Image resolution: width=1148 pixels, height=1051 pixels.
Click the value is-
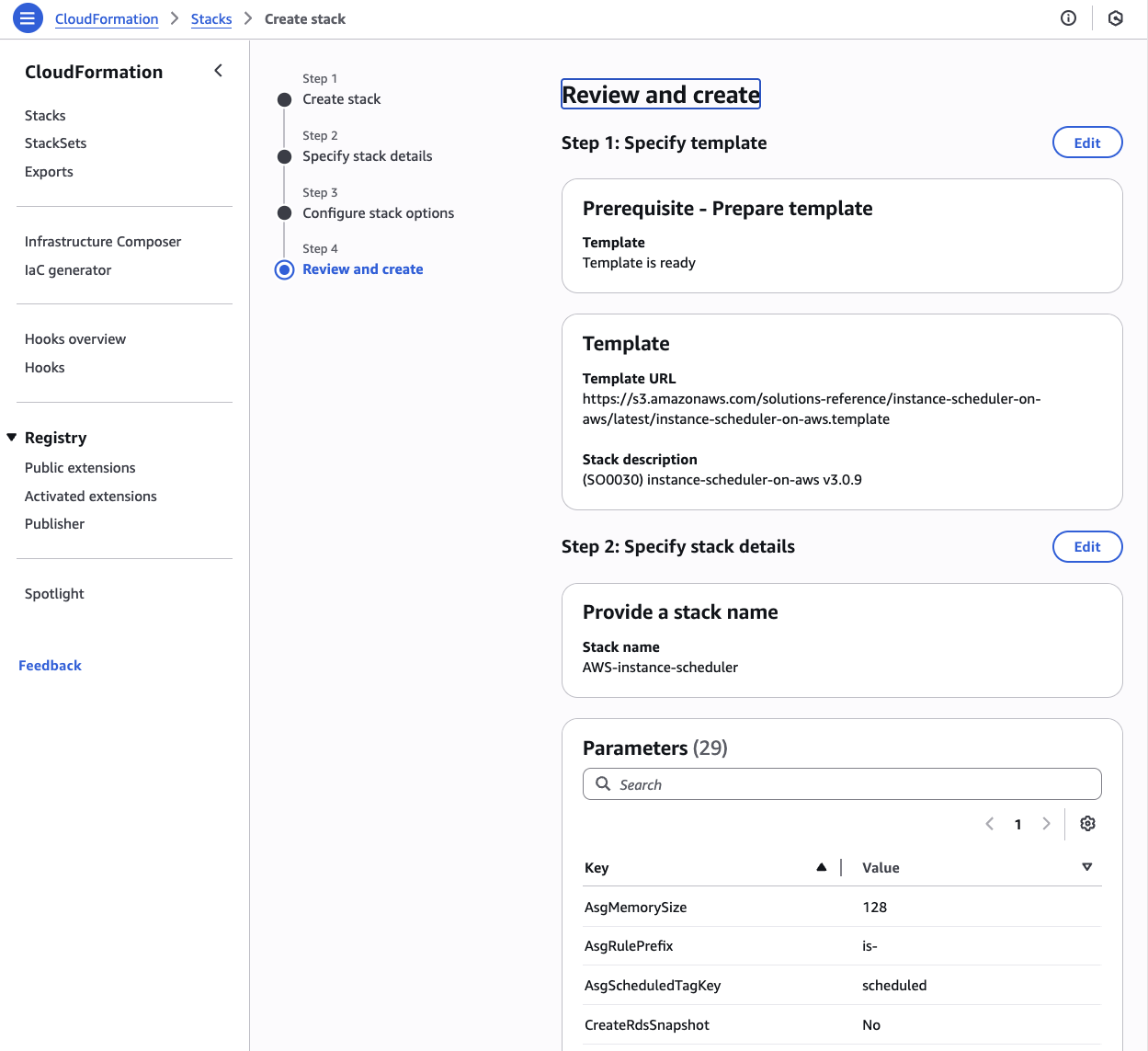[x=870, y=946]
